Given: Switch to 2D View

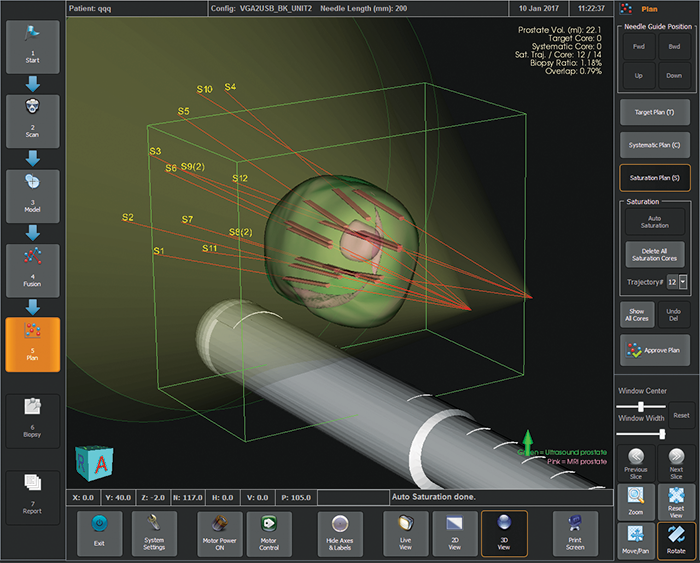Looking at the screenshot, I should (x=454, y=533).
